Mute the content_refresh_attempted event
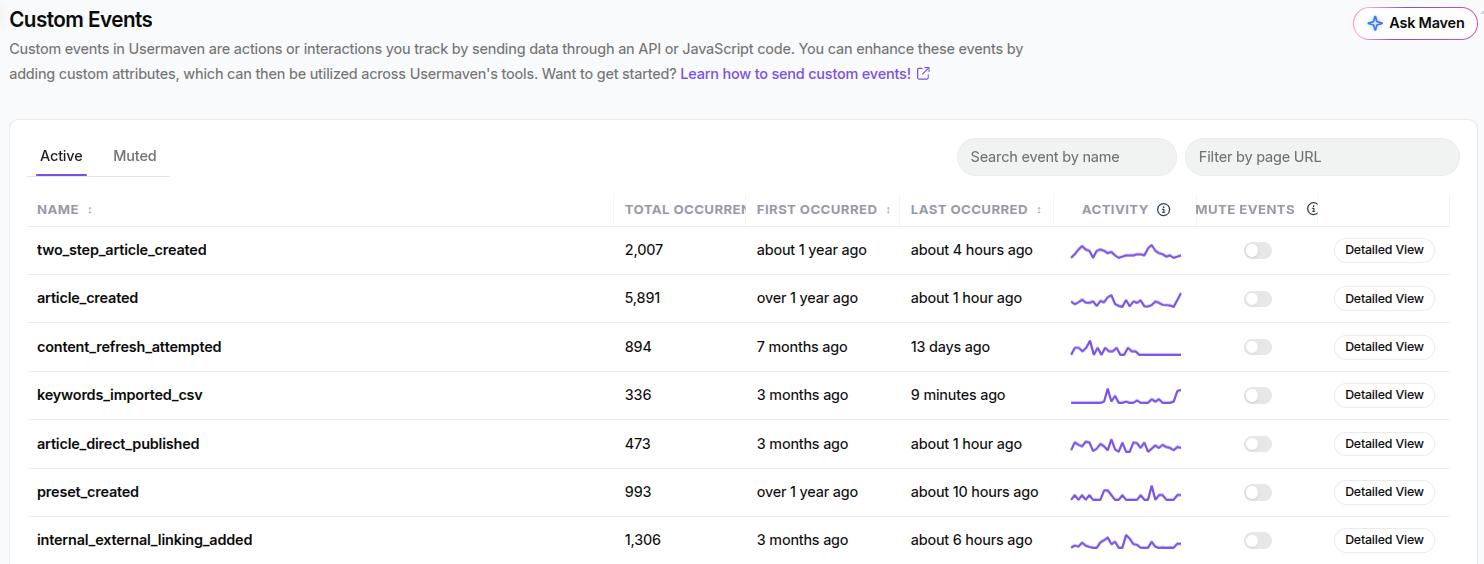This screenshot has height=564, width=1484. pos(1257,347)
